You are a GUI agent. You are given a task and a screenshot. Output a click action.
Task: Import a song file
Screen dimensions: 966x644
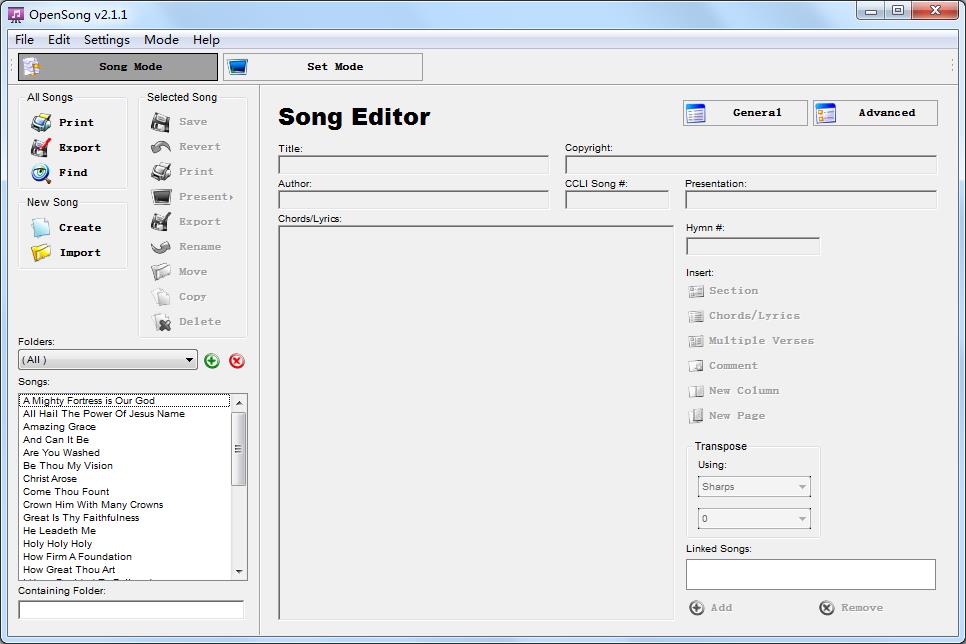pos(64,252)
